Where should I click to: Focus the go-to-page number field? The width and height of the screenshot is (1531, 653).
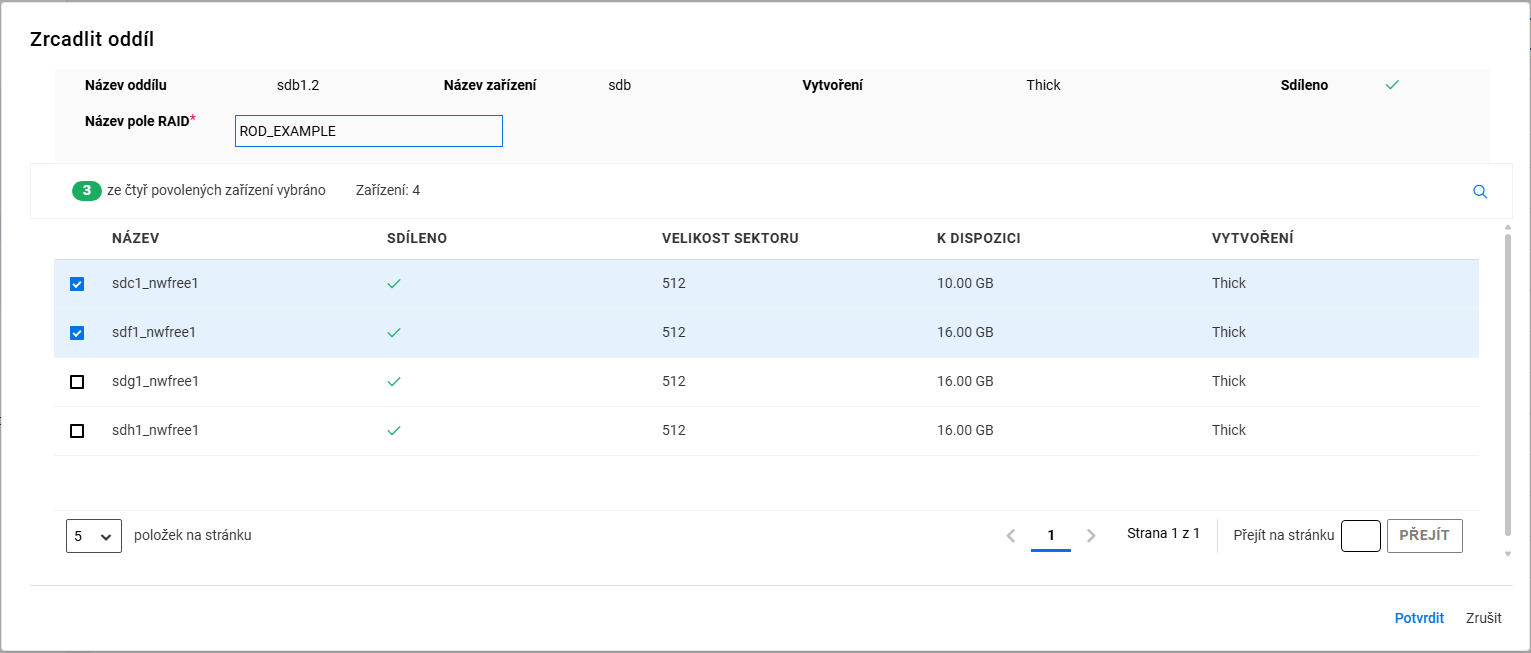click(x=1360, y=536)
